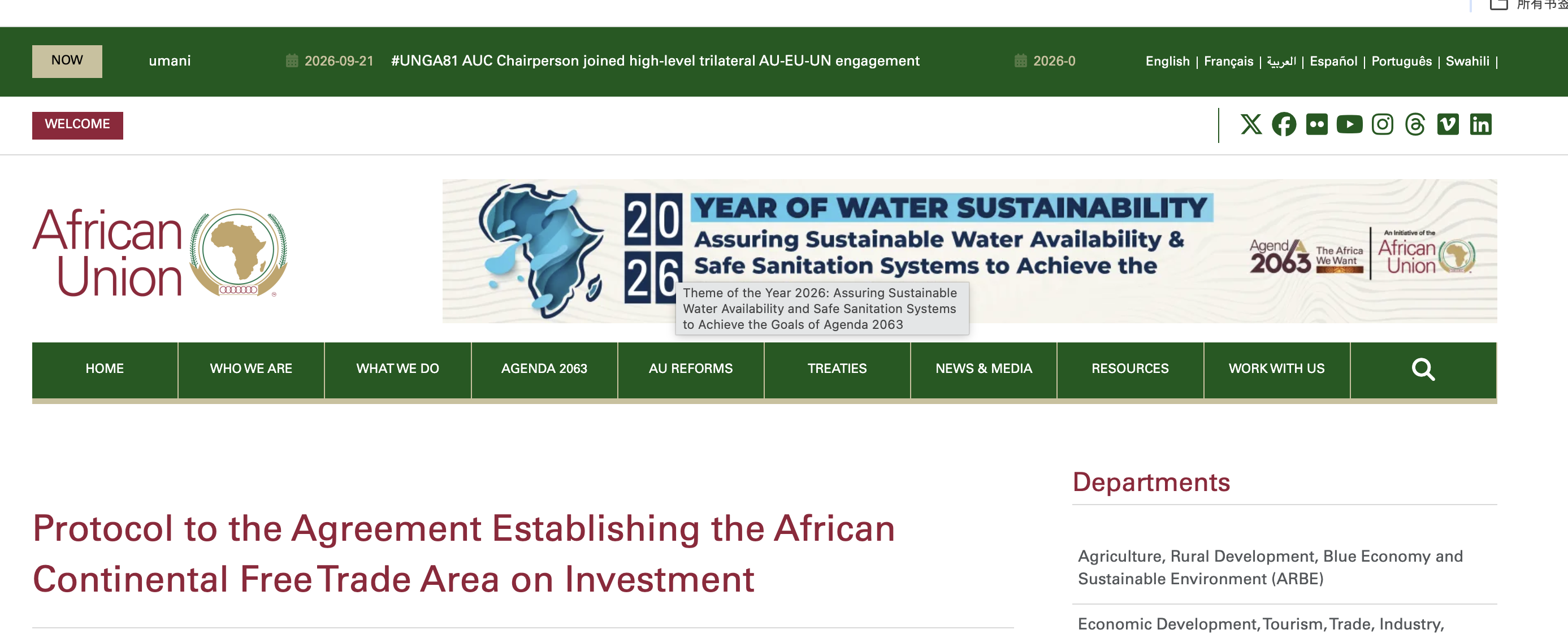The height and width of the screenshot is (634, 1568).
Task: Click the WELCOME button
Action: [77, 125]
